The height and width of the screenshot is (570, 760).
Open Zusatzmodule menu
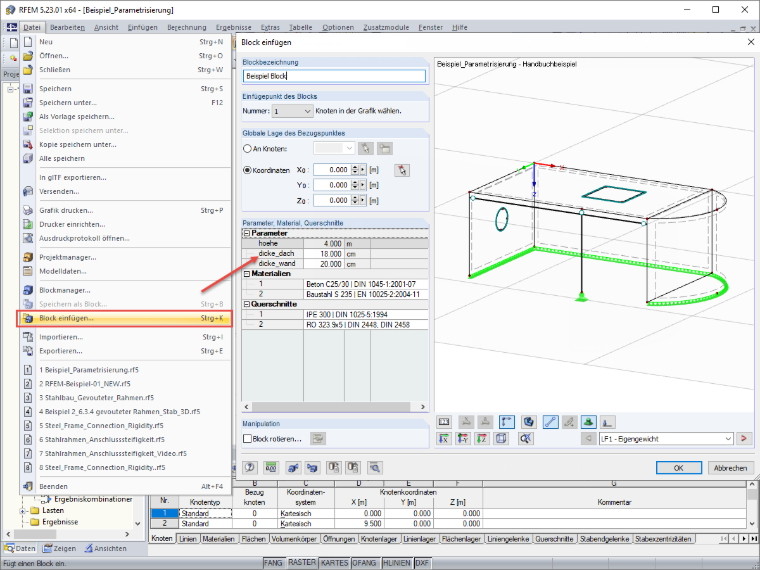coord(386,28)
